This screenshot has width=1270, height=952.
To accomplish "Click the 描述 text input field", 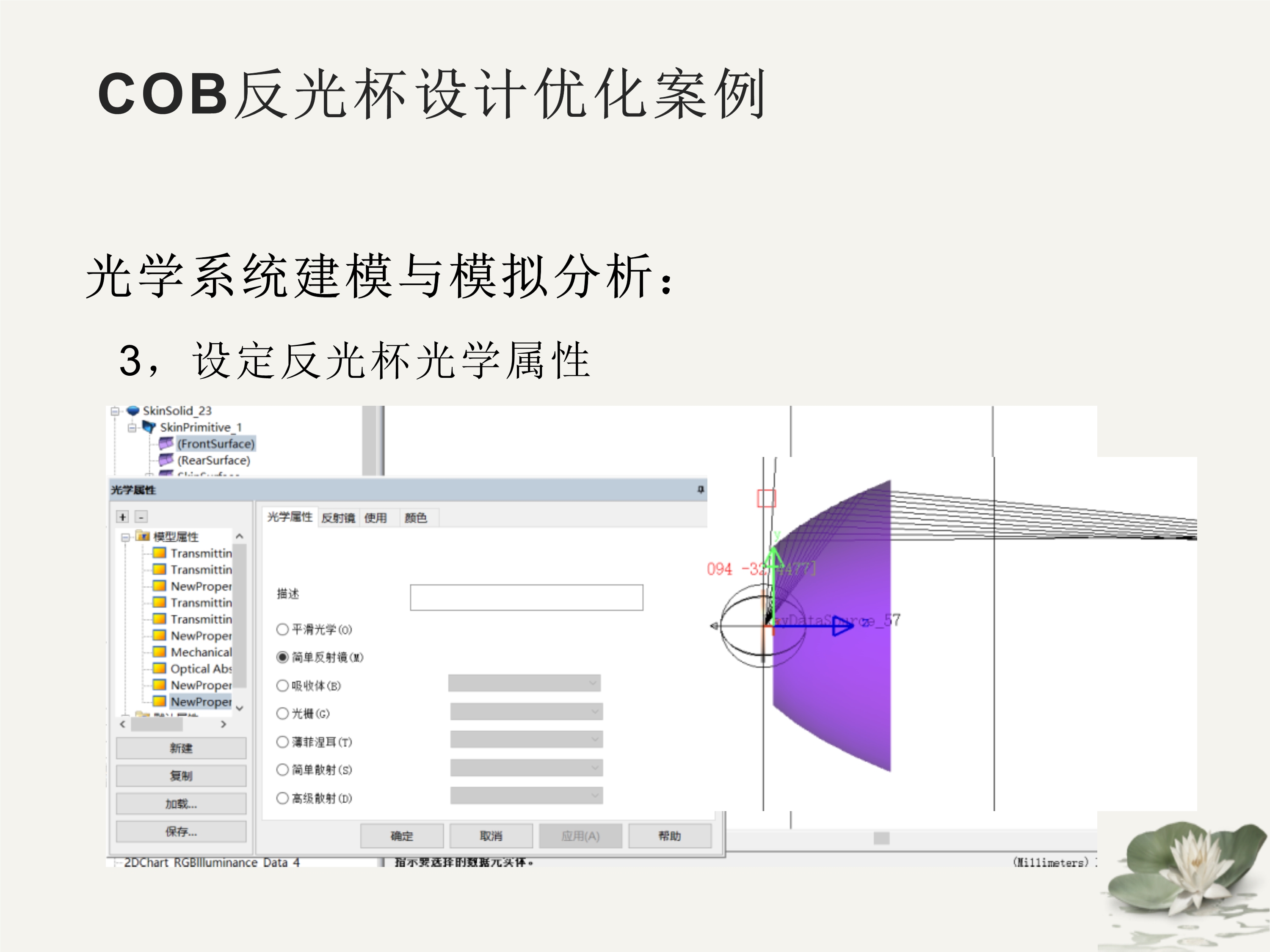I will 526,597.
